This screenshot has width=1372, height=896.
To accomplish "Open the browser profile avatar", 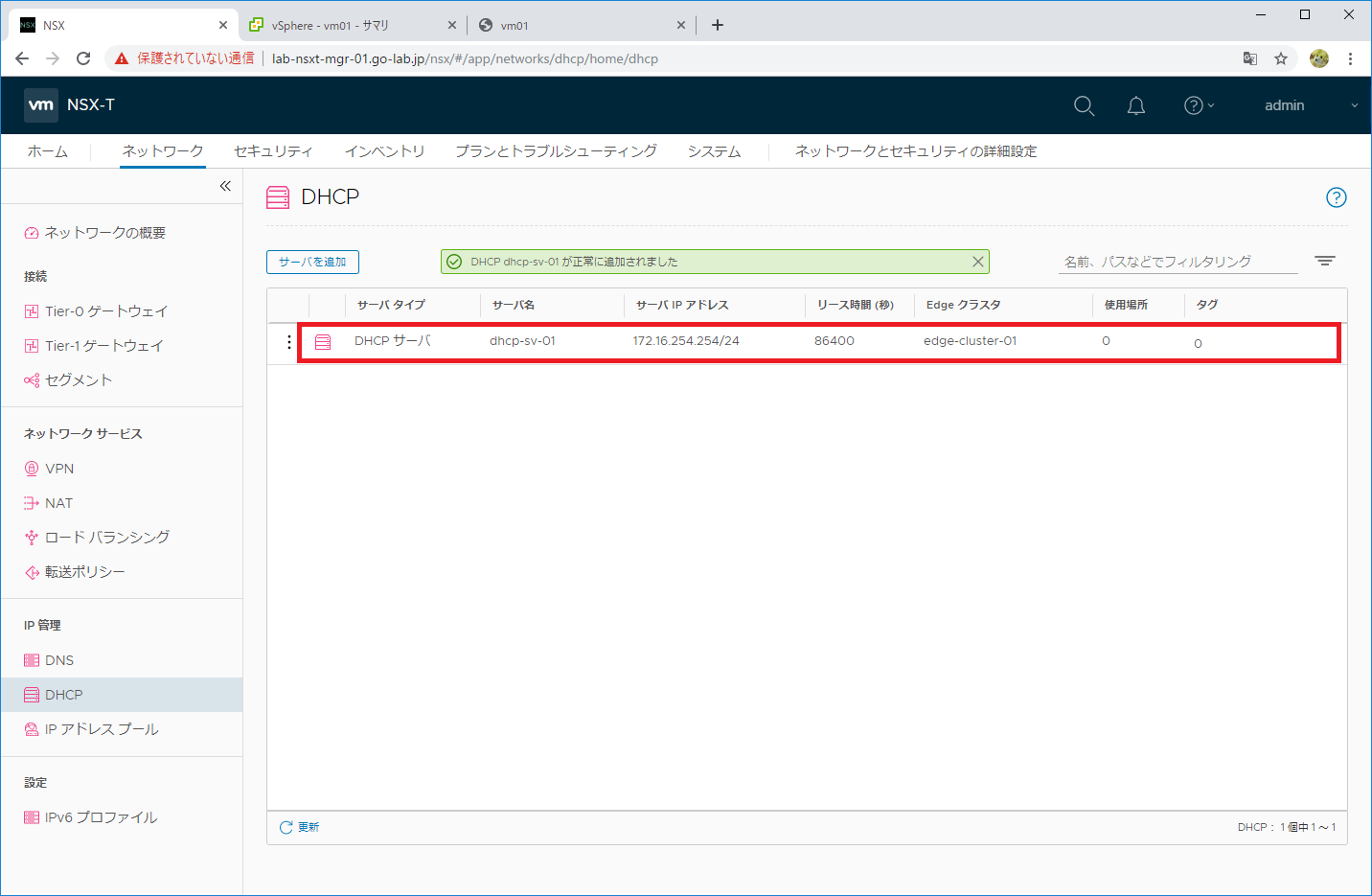I will pos(1319,58).
